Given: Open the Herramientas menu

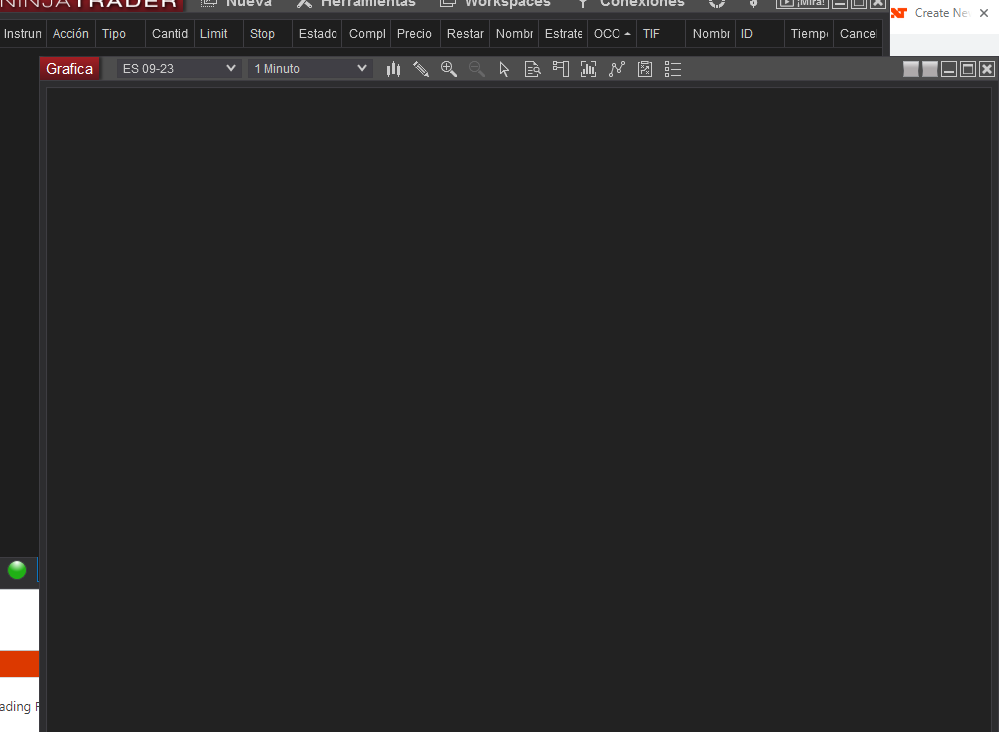Looking at the screenshot, I should pos(356,3).
